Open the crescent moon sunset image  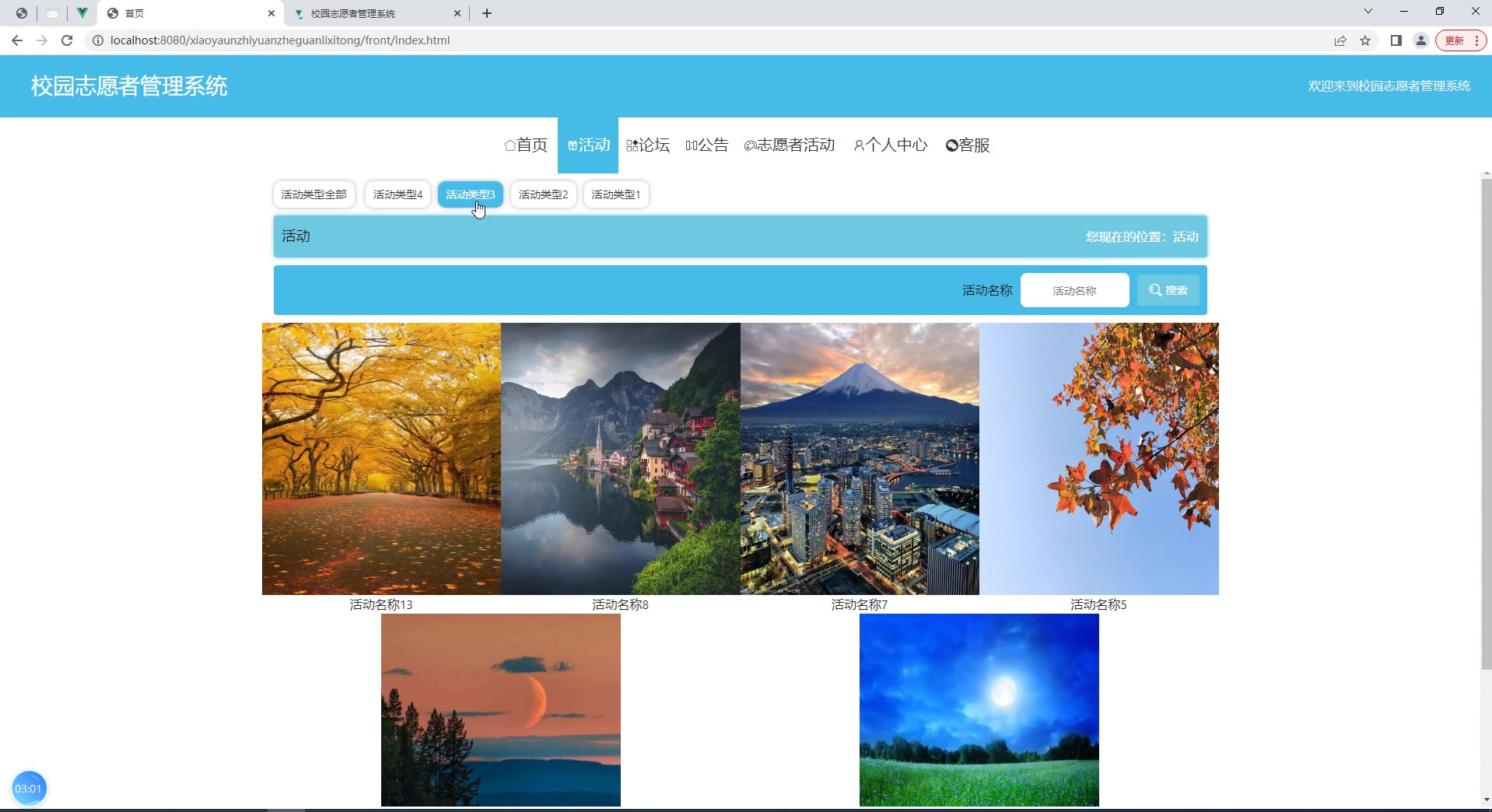click(x=501, y=710)
